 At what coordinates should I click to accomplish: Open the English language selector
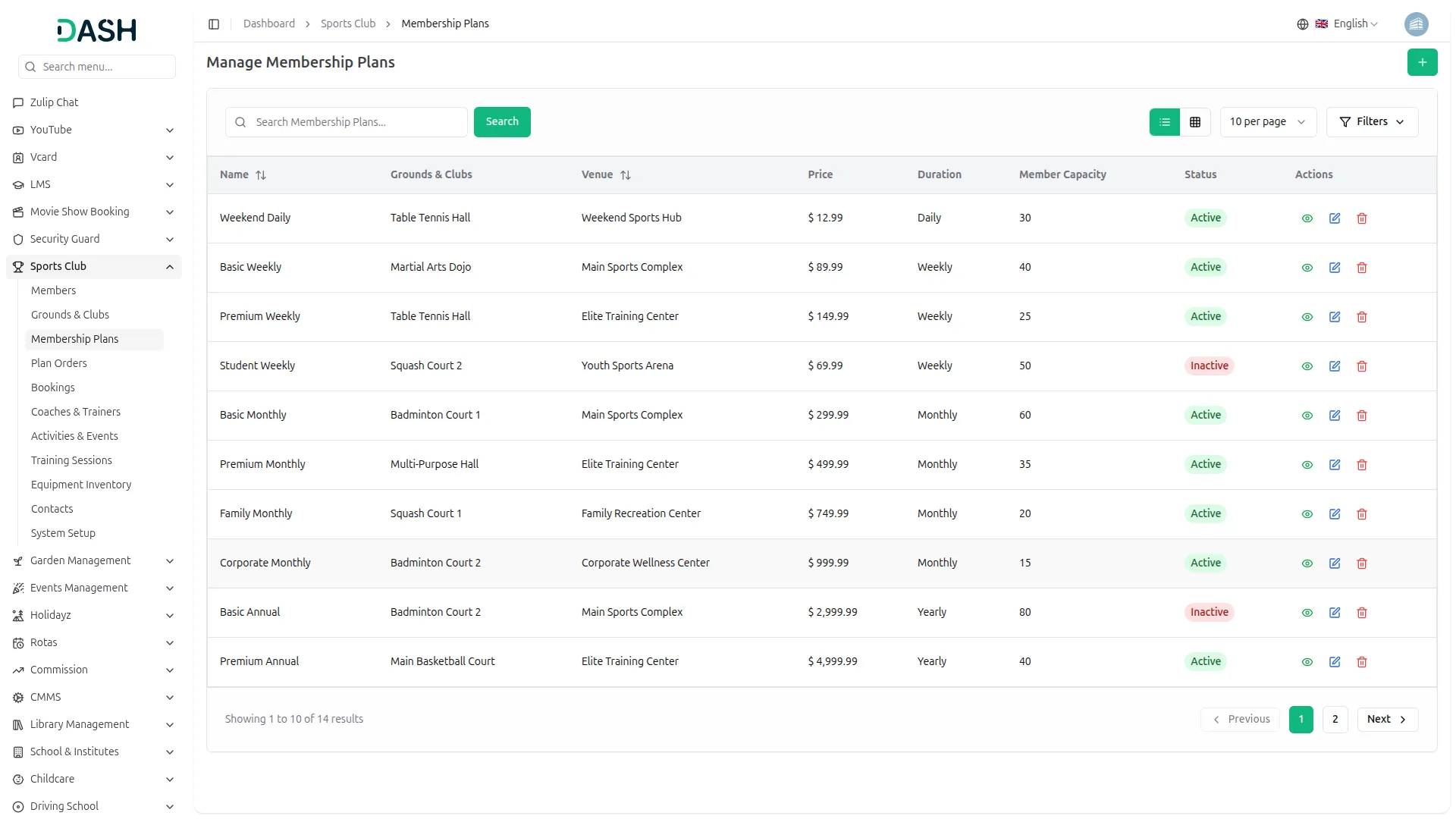pyautogui.click(x=1348, y=24)
